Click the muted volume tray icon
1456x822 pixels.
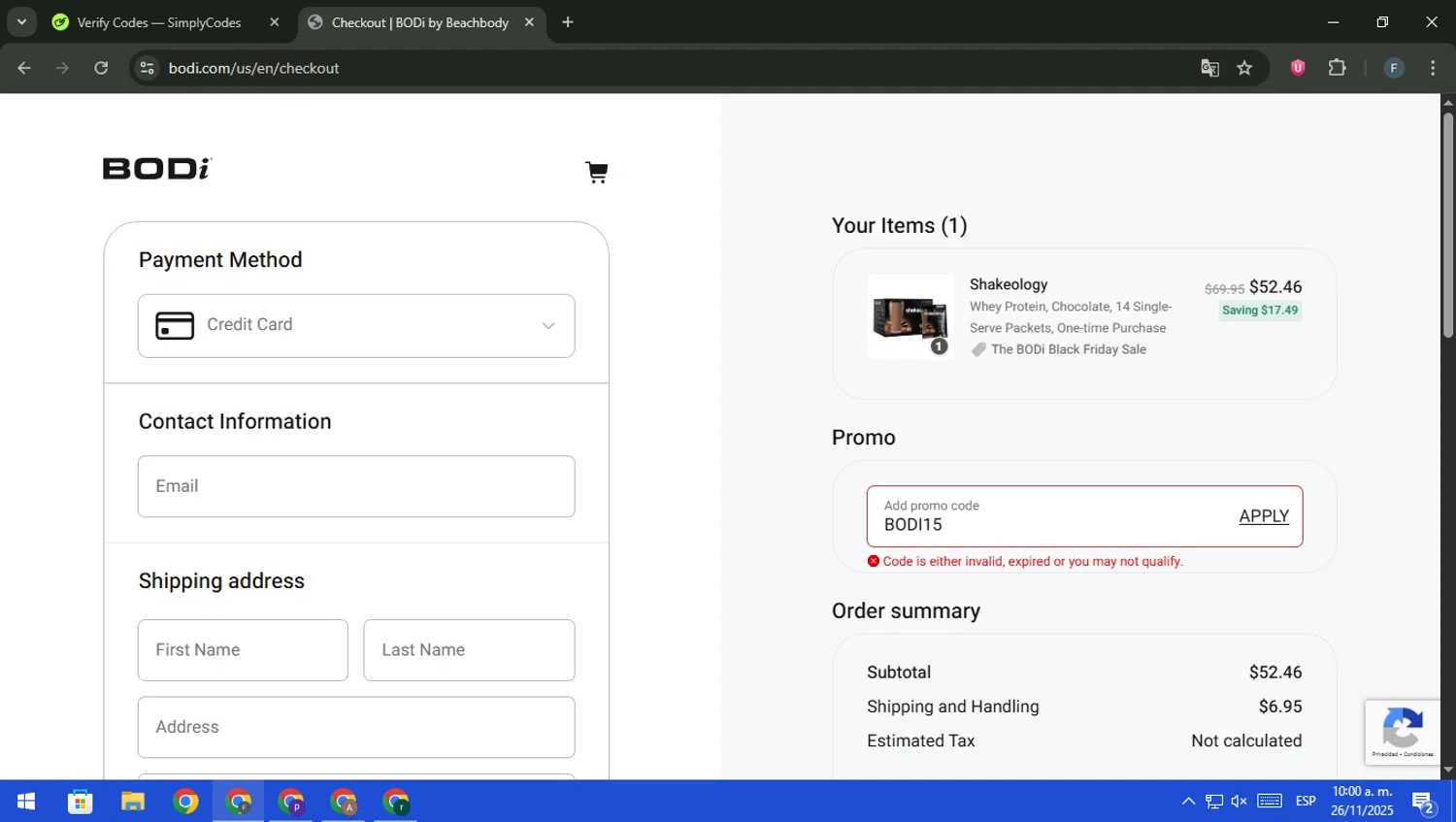[1240, 802]
